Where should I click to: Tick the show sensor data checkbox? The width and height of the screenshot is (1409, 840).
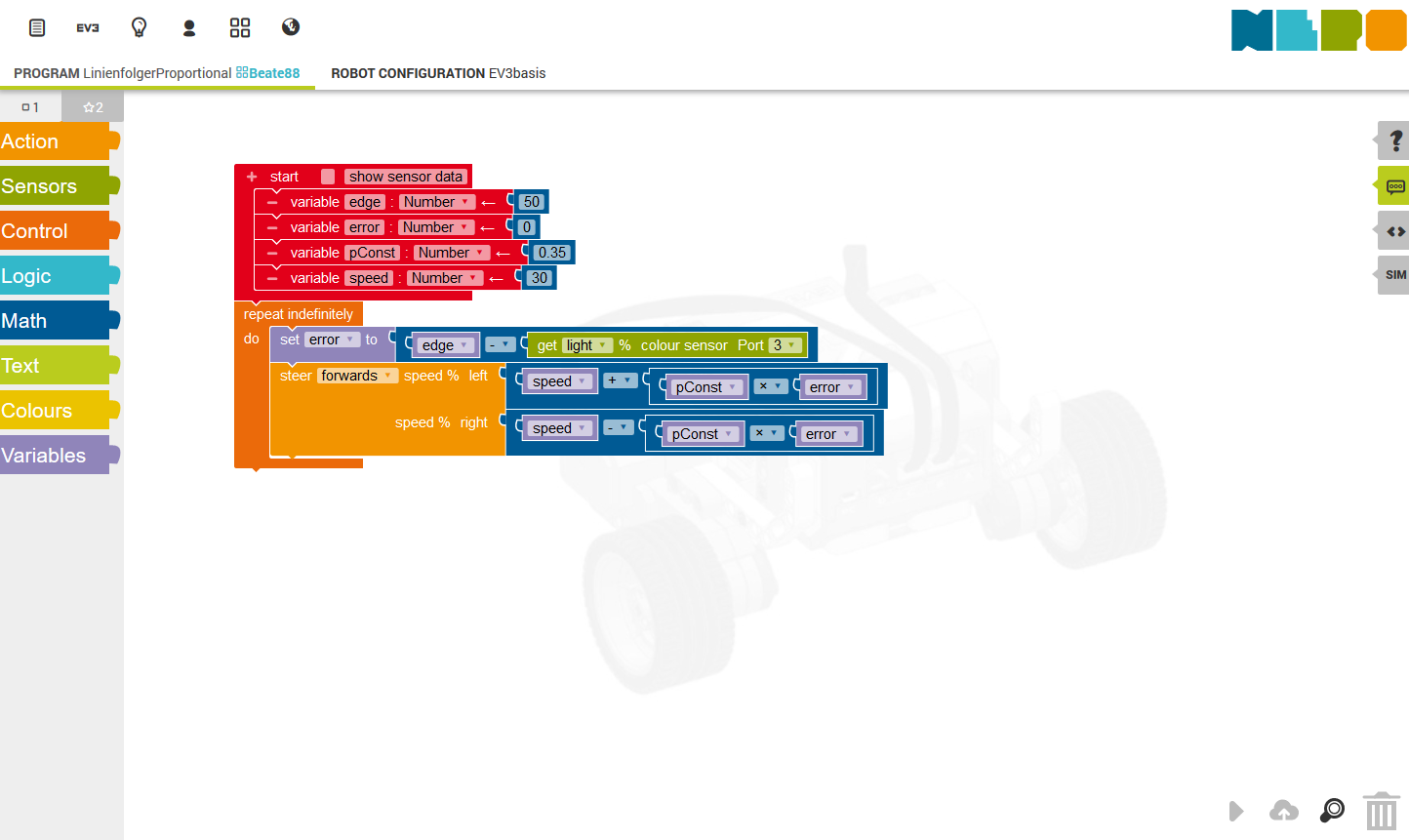(x=328, y=177)
